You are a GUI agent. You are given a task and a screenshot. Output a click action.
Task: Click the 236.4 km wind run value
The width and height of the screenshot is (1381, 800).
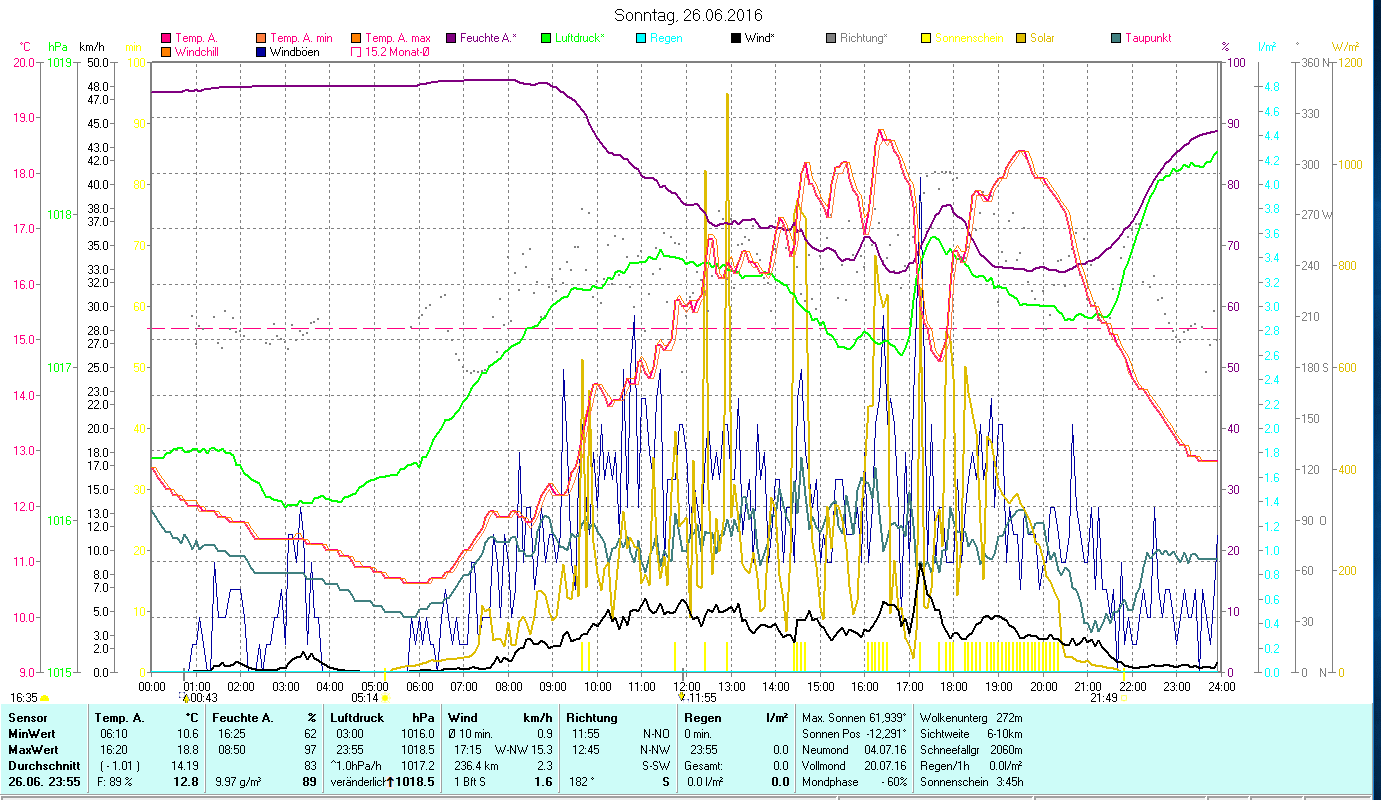pyautogui.click(x=476, y=766)
